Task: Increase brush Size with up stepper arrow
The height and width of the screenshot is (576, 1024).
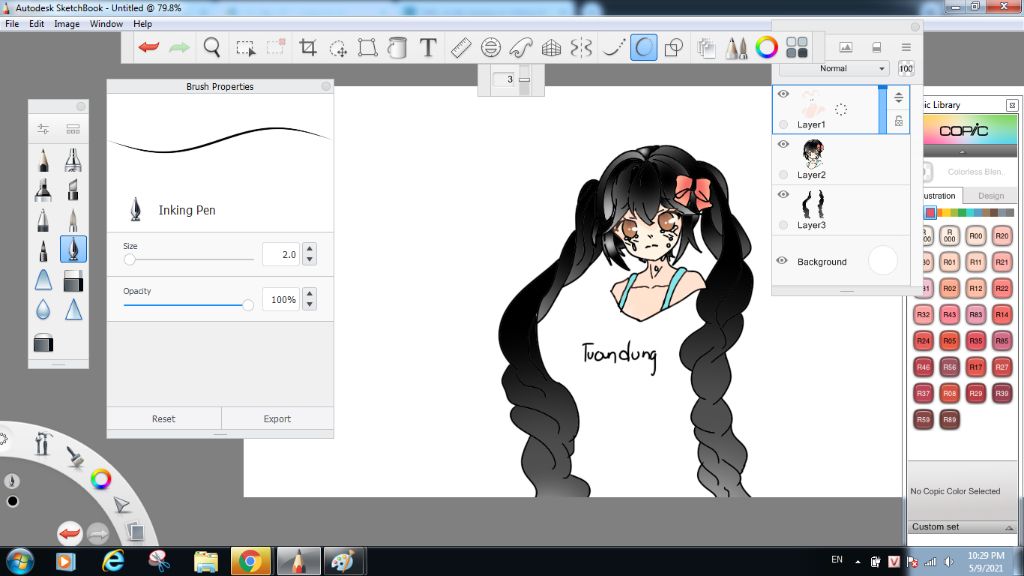Action: point(310,249)
